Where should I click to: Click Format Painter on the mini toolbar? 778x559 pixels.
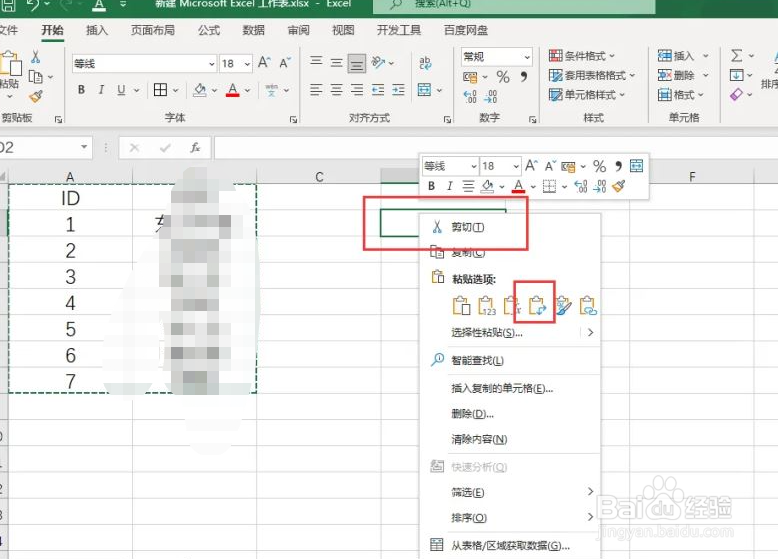click(618, 186)
